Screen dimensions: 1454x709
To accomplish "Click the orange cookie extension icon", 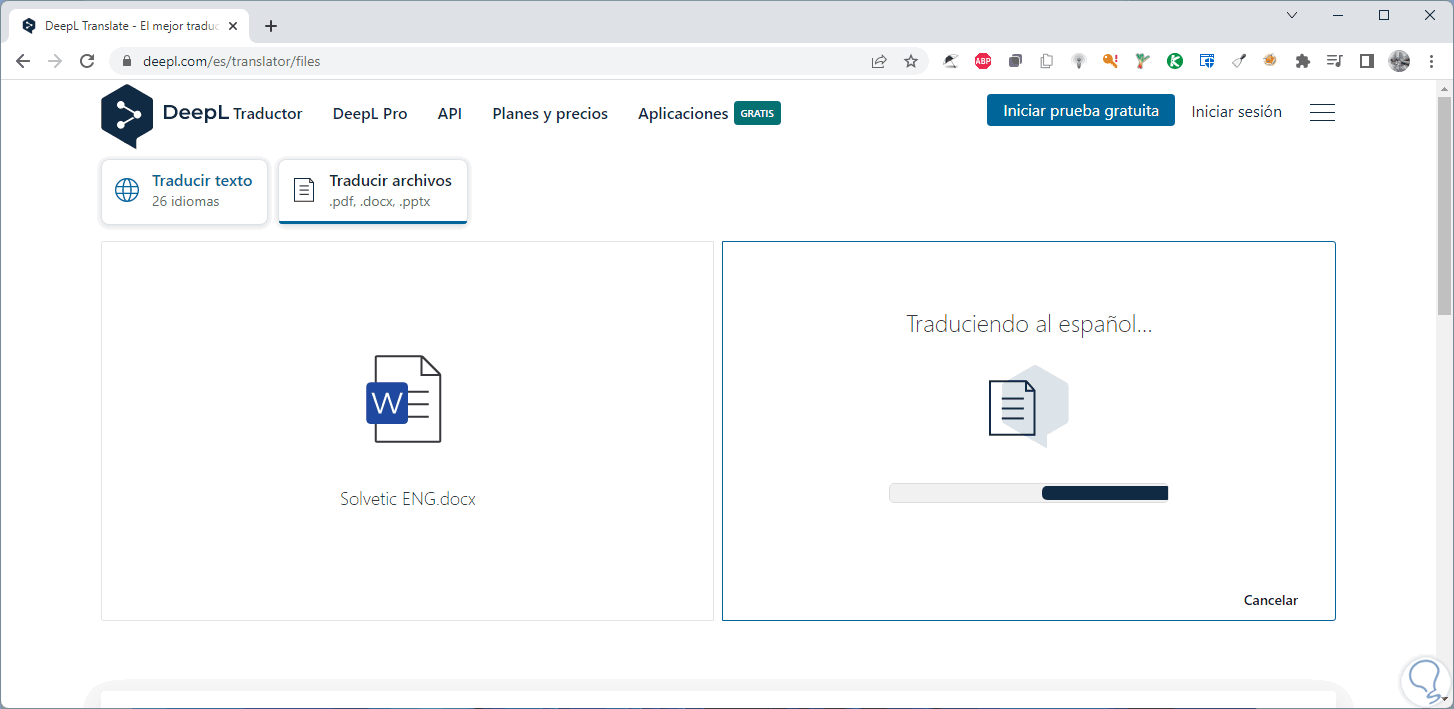I will 1270,61.
